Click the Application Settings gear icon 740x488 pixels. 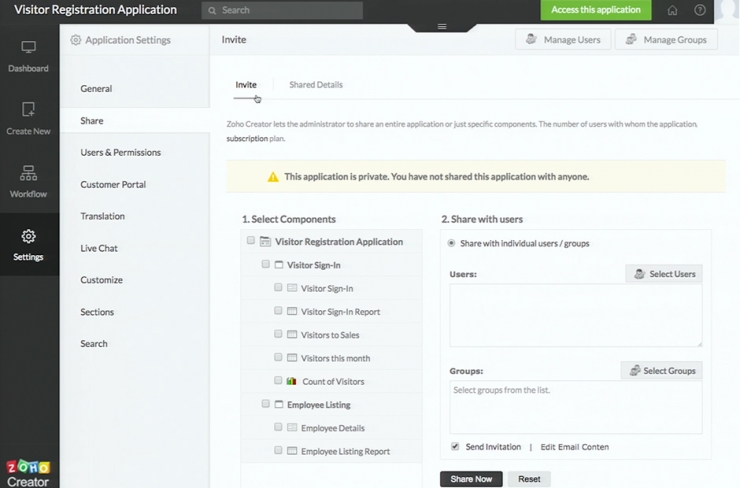tap(76, 40)
